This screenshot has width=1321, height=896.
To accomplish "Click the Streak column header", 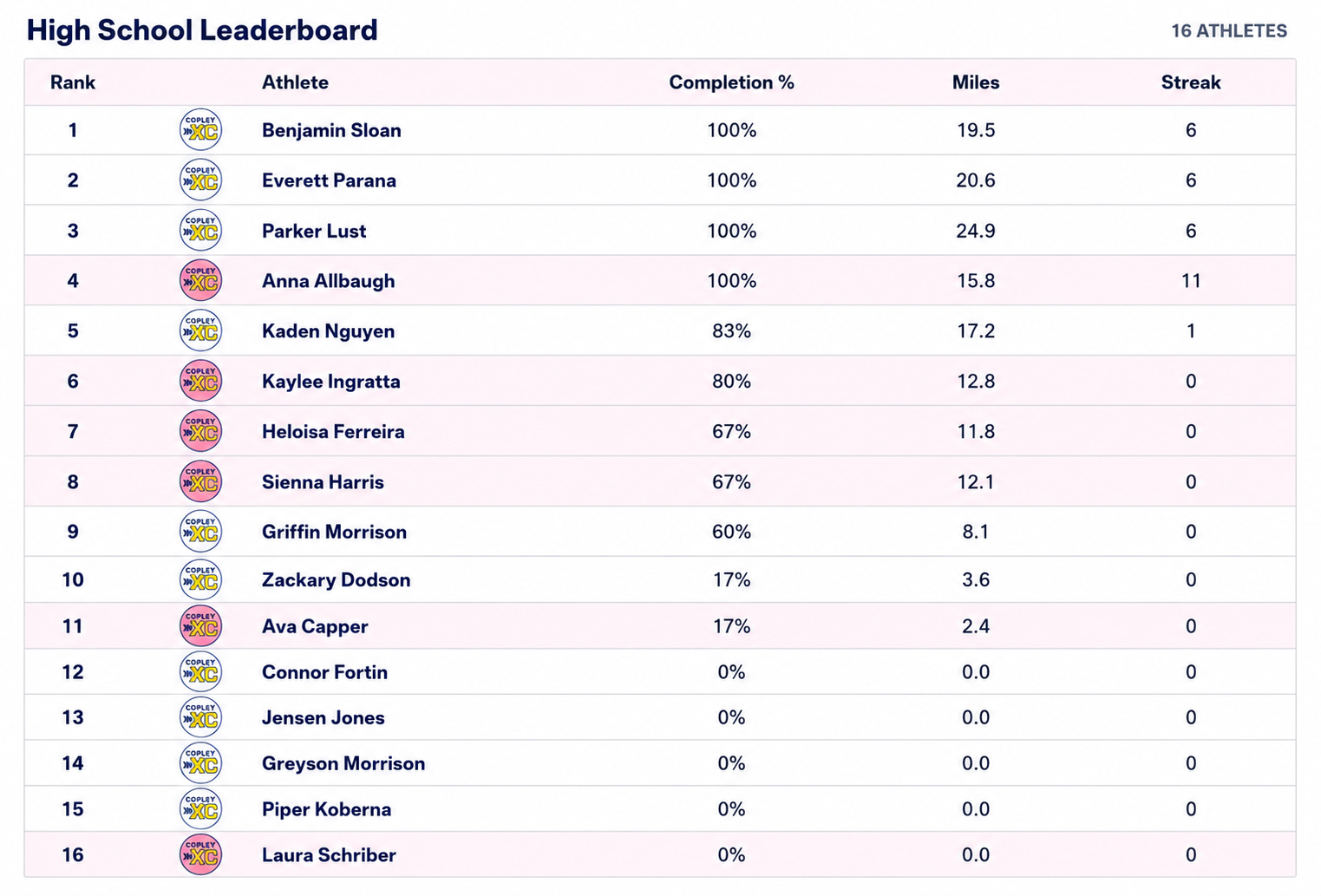I will (x=1191, y=82).
